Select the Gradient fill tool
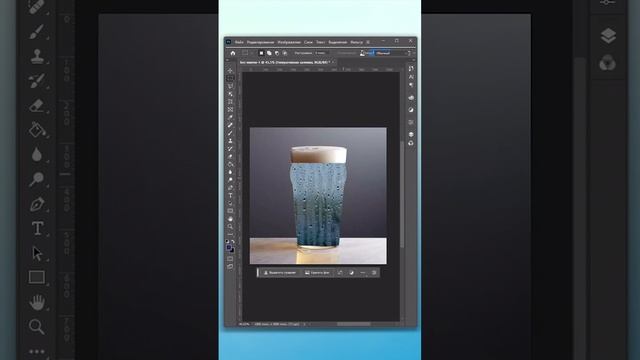This screenshot has height=360, width=640. coord(230,164)
